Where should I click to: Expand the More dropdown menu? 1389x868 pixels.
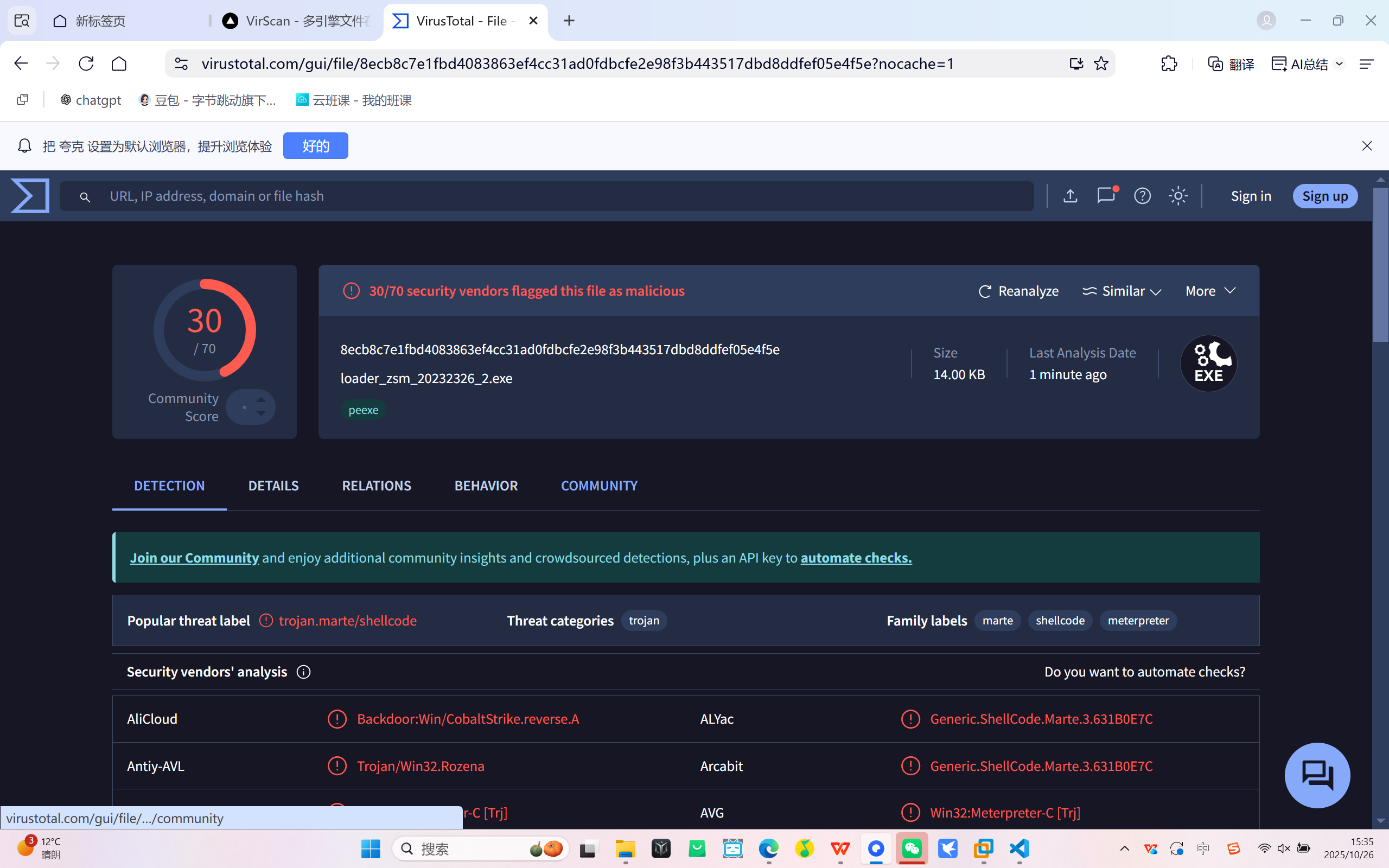[x=1210, y=291]
